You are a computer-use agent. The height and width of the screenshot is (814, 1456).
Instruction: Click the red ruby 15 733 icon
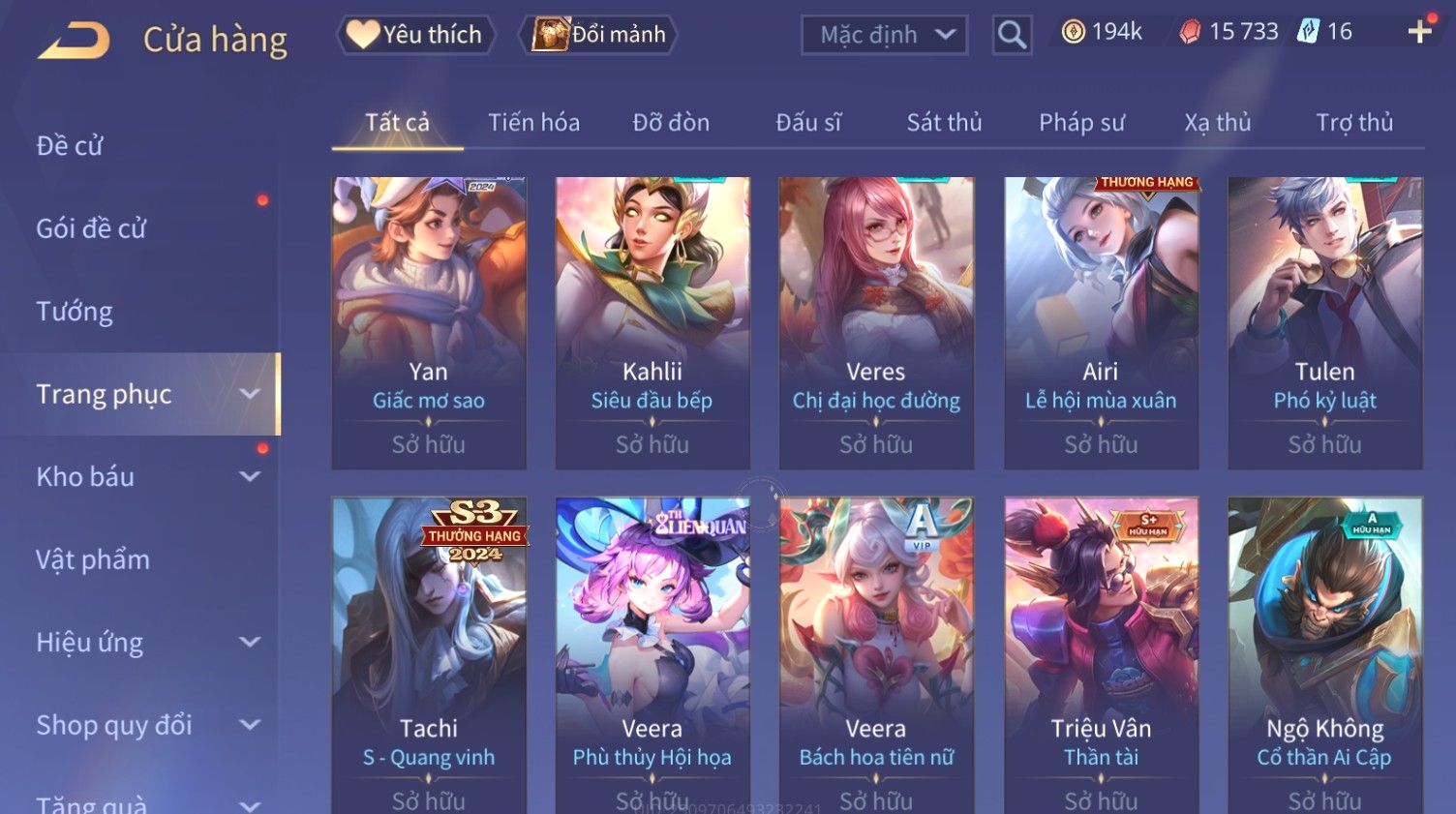pyautogui.click(x=1190, y=32)
